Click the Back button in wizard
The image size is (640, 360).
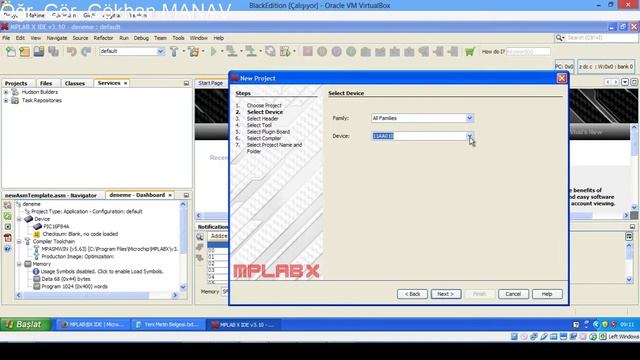click(x=412, y=294)
